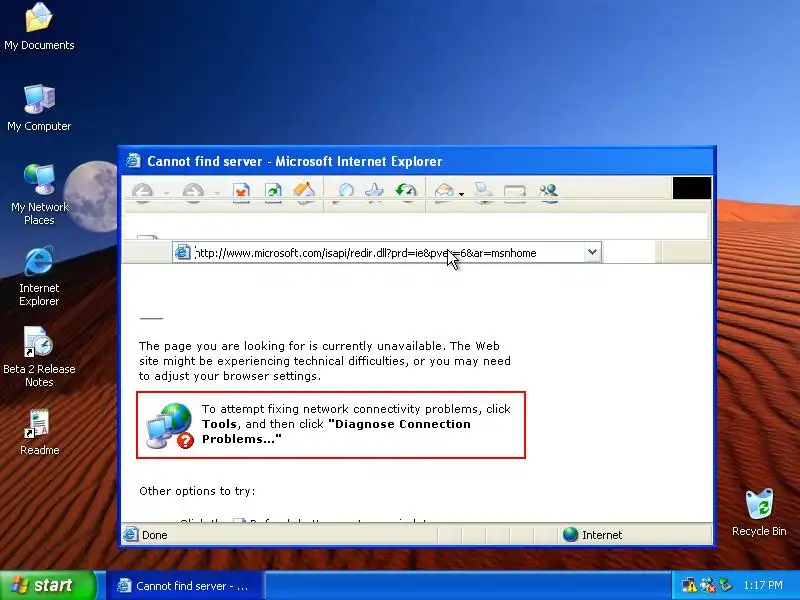Go to the Home page icon
The height and width of the screenshot is (600, 800).
[x=304, y=192]
